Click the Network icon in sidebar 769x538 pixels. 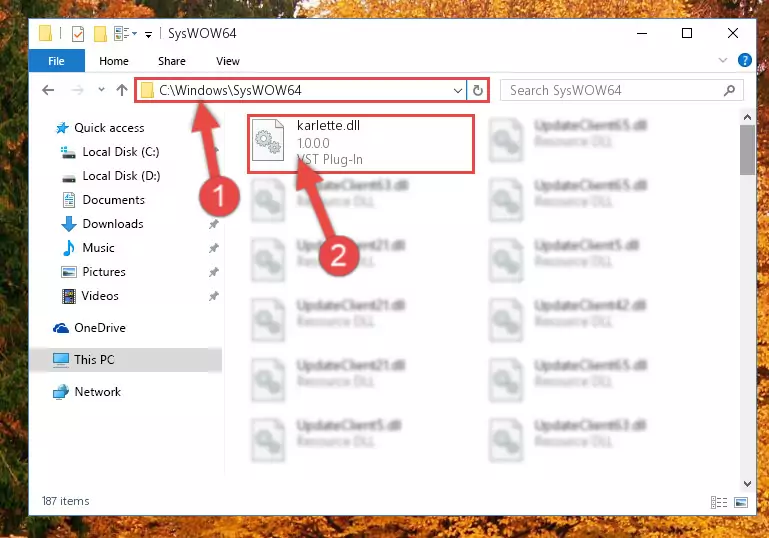point(61,392)
